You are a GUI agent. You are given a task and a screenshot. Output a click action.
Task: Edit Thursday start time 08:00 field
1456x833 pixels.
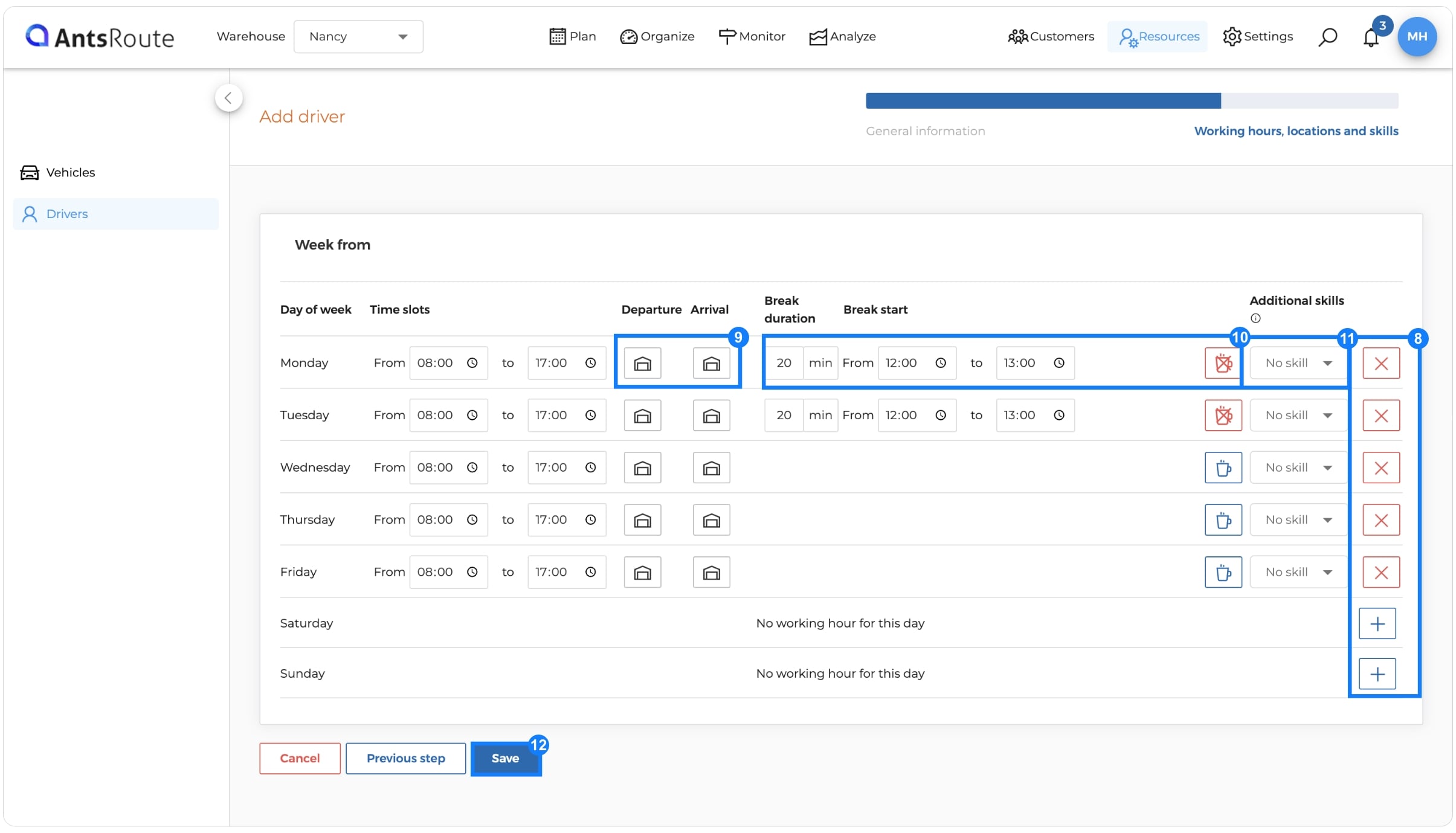click(448, 520)
